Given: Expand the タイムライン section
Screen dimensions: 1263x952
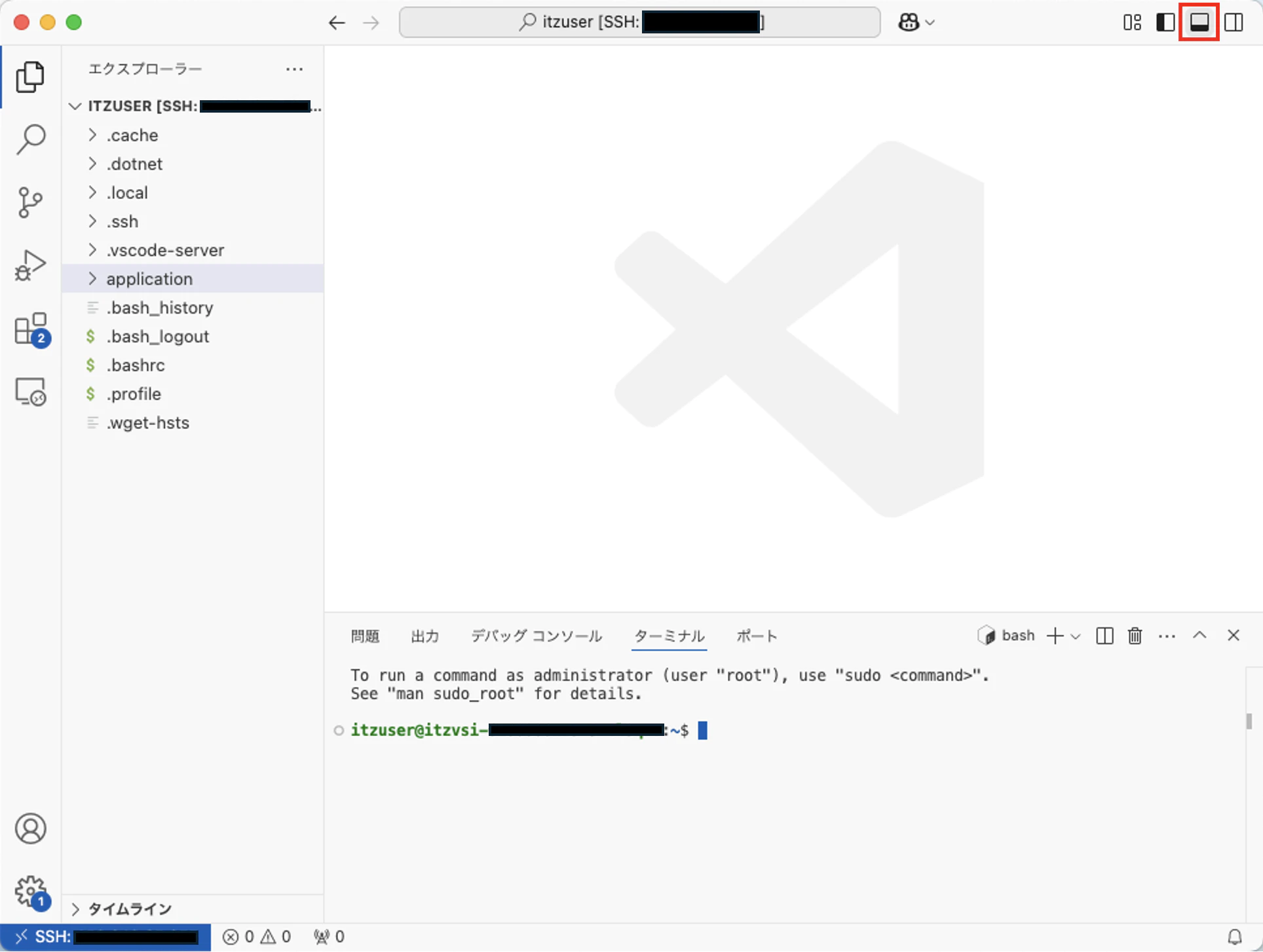Looking at the screenshot, I should [x=193, y=909].
